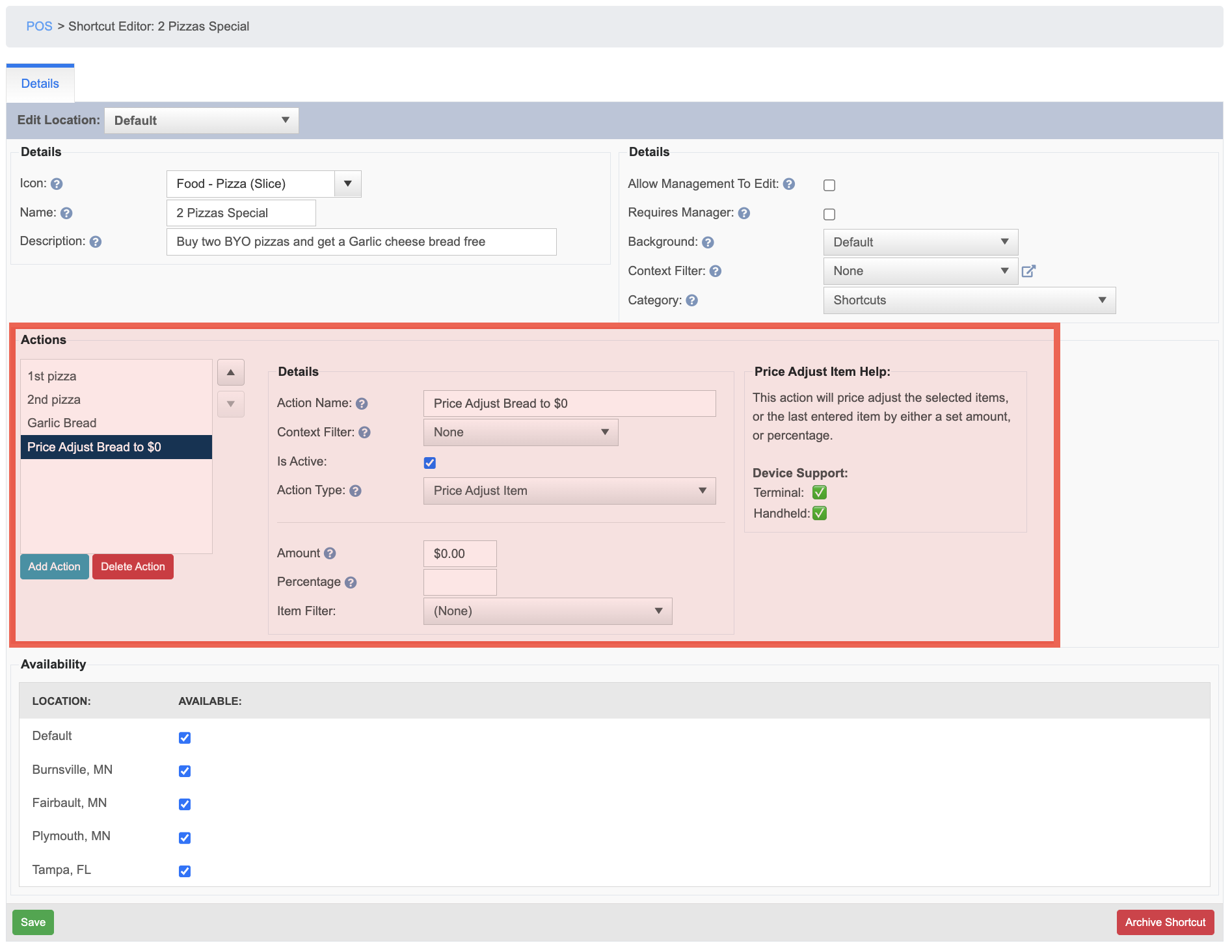Go to POS breadcrumb link
1232x952 pixels.
pyautogui.click(x=39, y=27)
